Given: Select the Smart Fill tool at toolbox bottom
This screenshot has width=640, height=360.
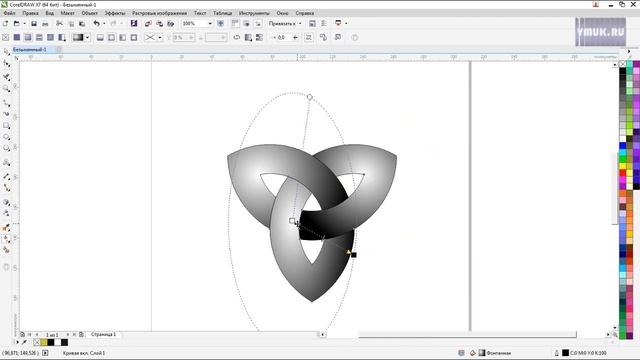Looking at the screenshot, I should [6, 250].
